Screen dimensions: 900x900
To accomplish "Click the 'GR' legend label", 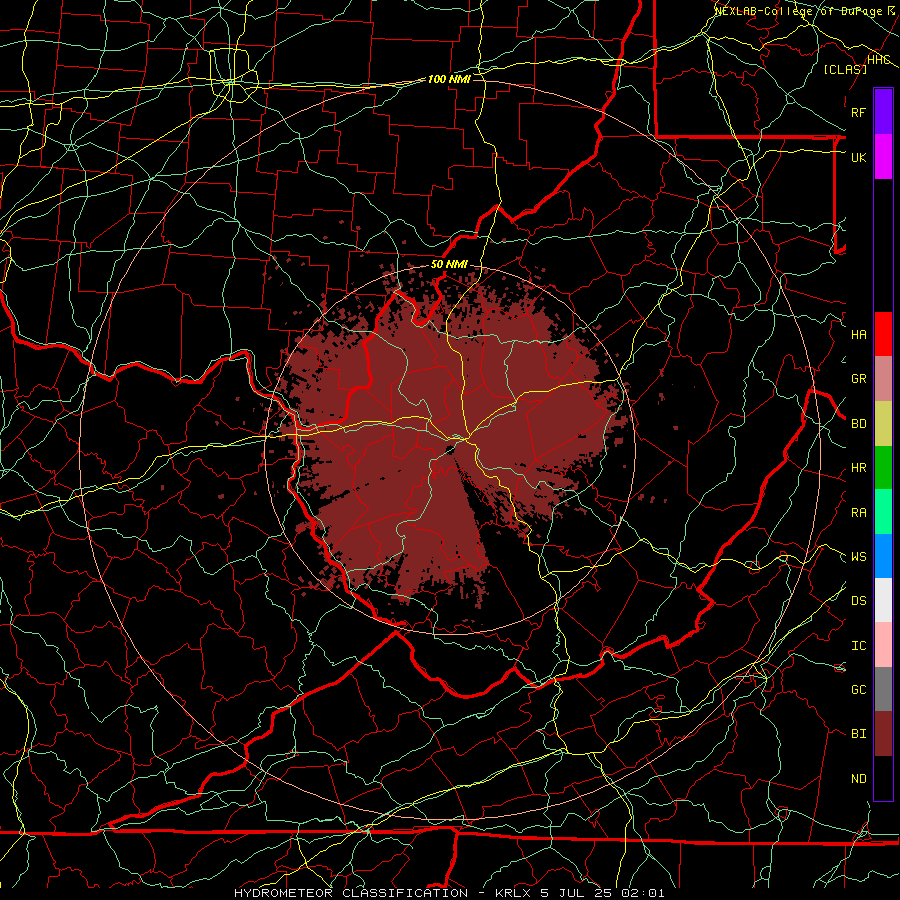I will (x=859, y=379).
